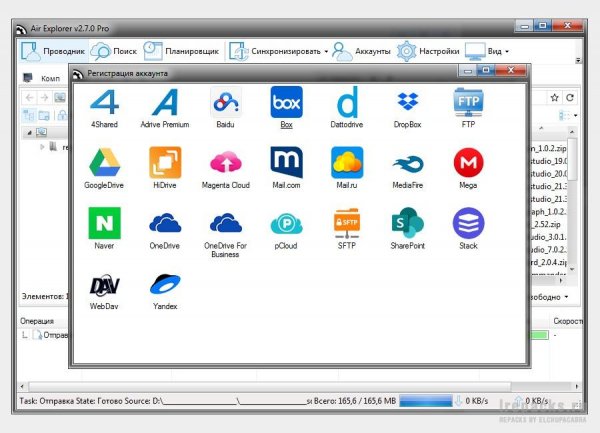Select the OneDrive icon
Screen dimensions: 600x433
coord(165,229)
